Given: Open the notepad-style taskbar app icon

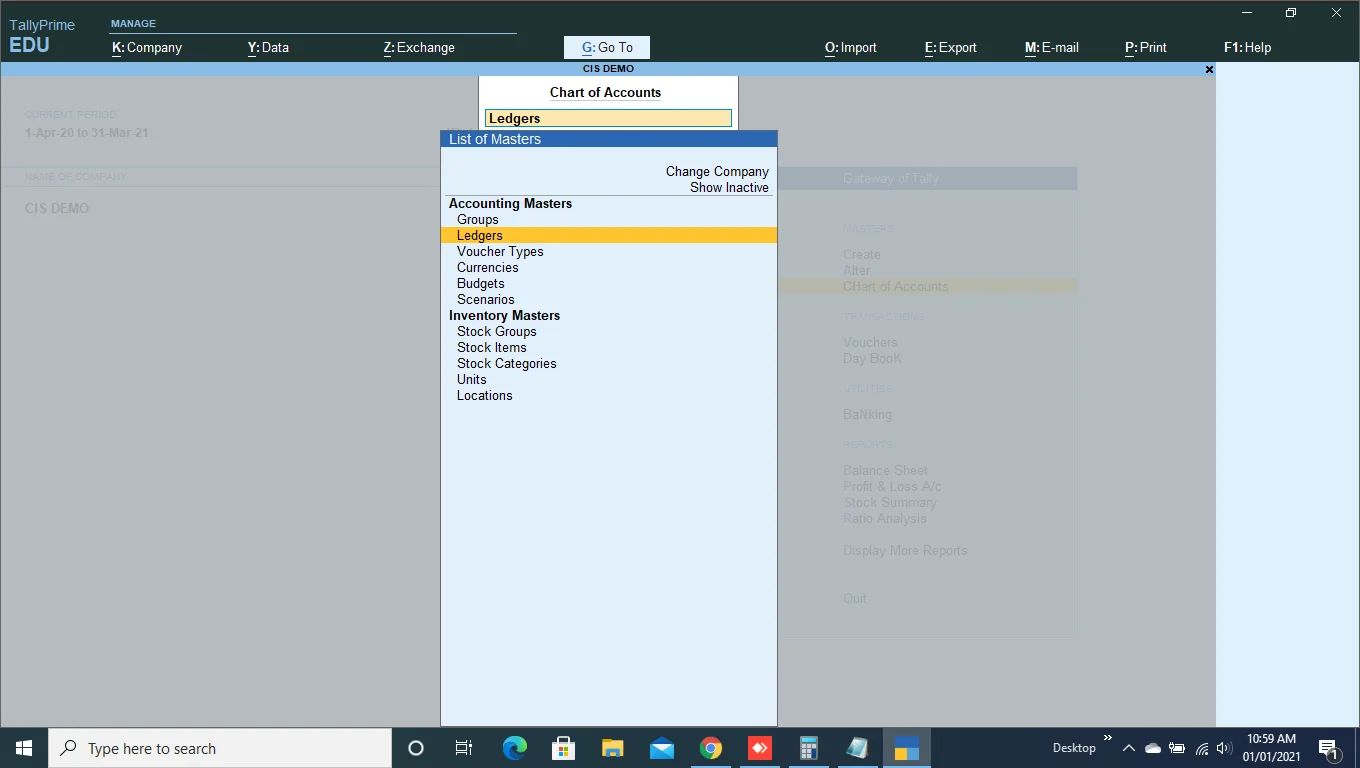Looking at the screenshot, I should [x=857, y=748].
